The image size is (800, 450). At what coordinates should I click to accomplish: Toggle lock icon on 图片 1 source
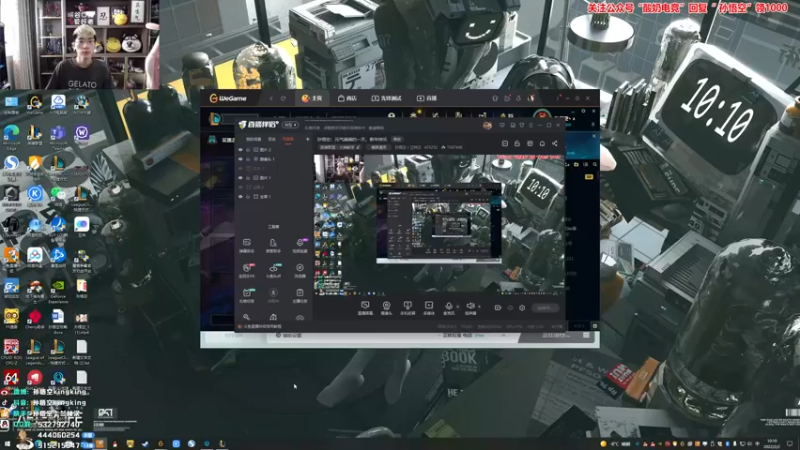(248, 178)
